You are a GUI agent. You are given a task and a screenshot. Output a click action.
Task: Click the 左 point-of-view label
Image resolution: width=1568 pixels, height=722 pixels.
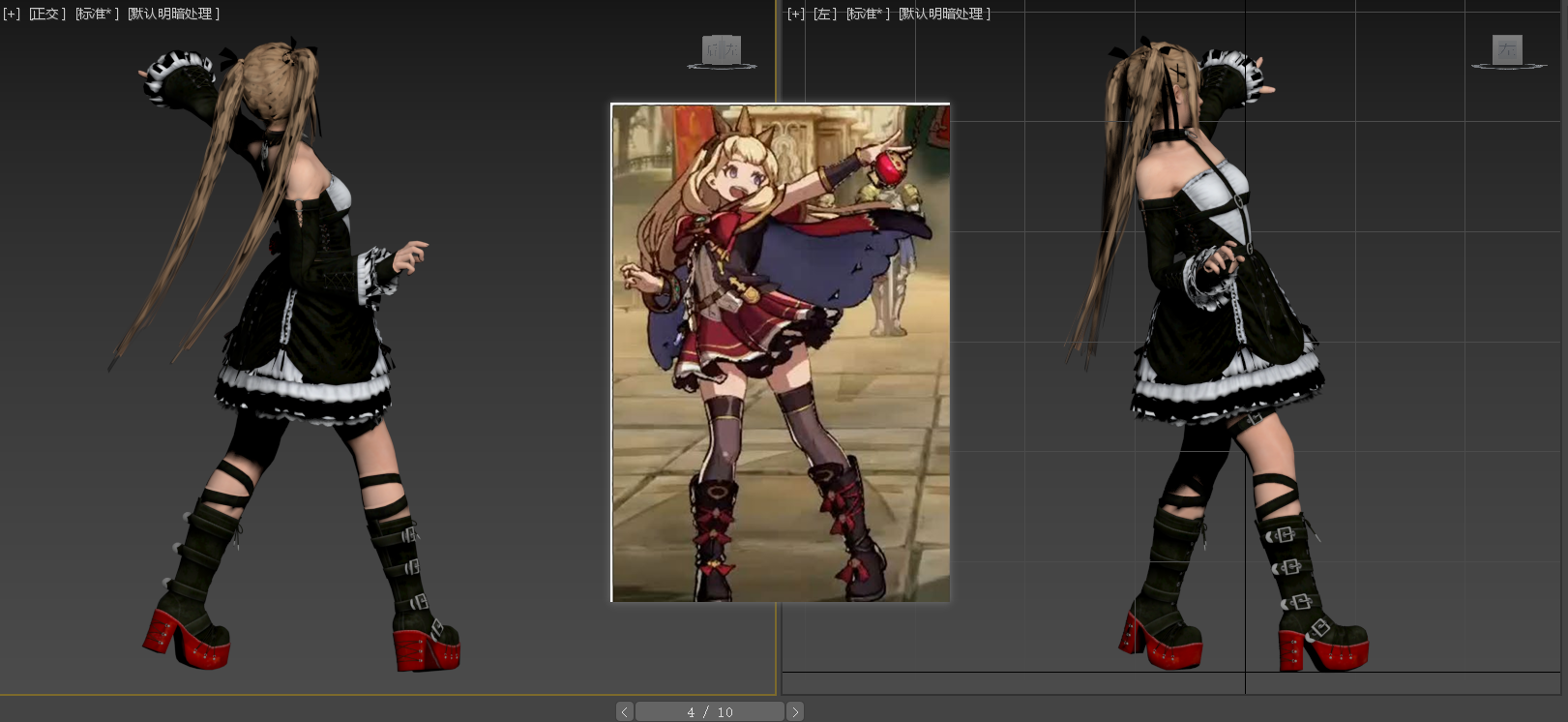point(824,14)
